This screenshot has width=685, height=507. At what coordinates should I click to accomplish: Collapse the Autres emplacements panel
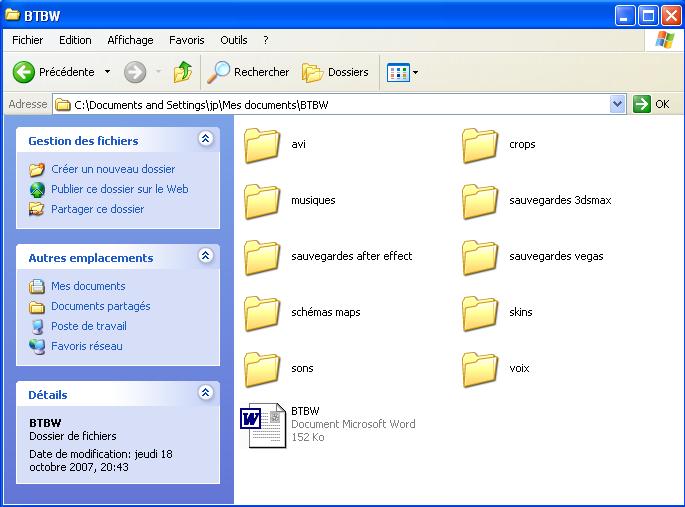tap(206, 257)
